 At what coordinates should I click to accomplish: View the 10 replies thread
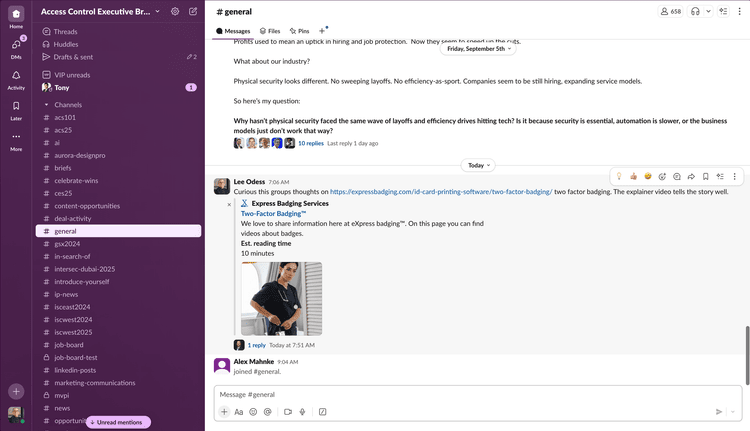311,144
